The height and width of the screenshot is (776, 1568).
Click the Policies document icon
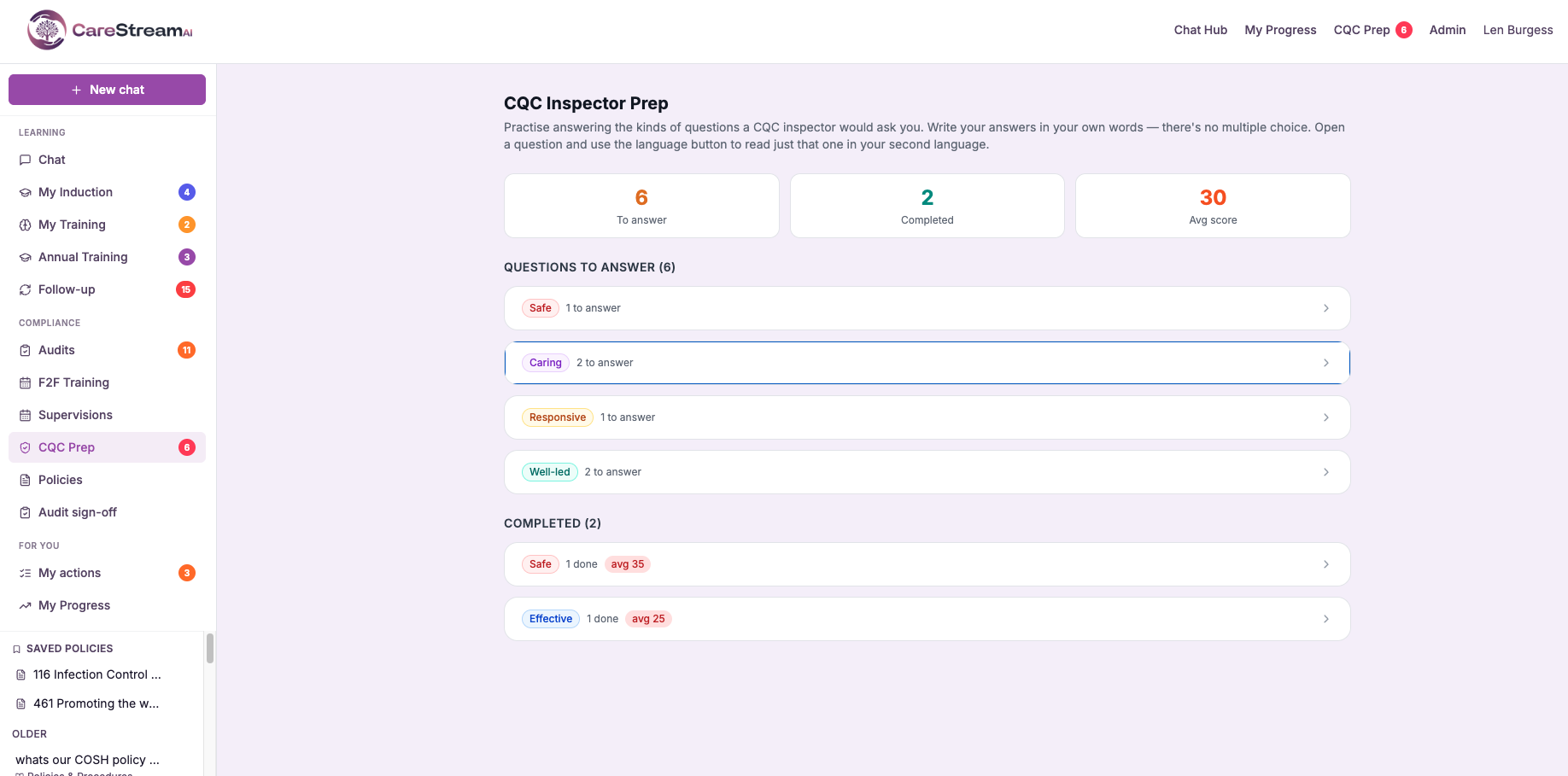[25, 480]
